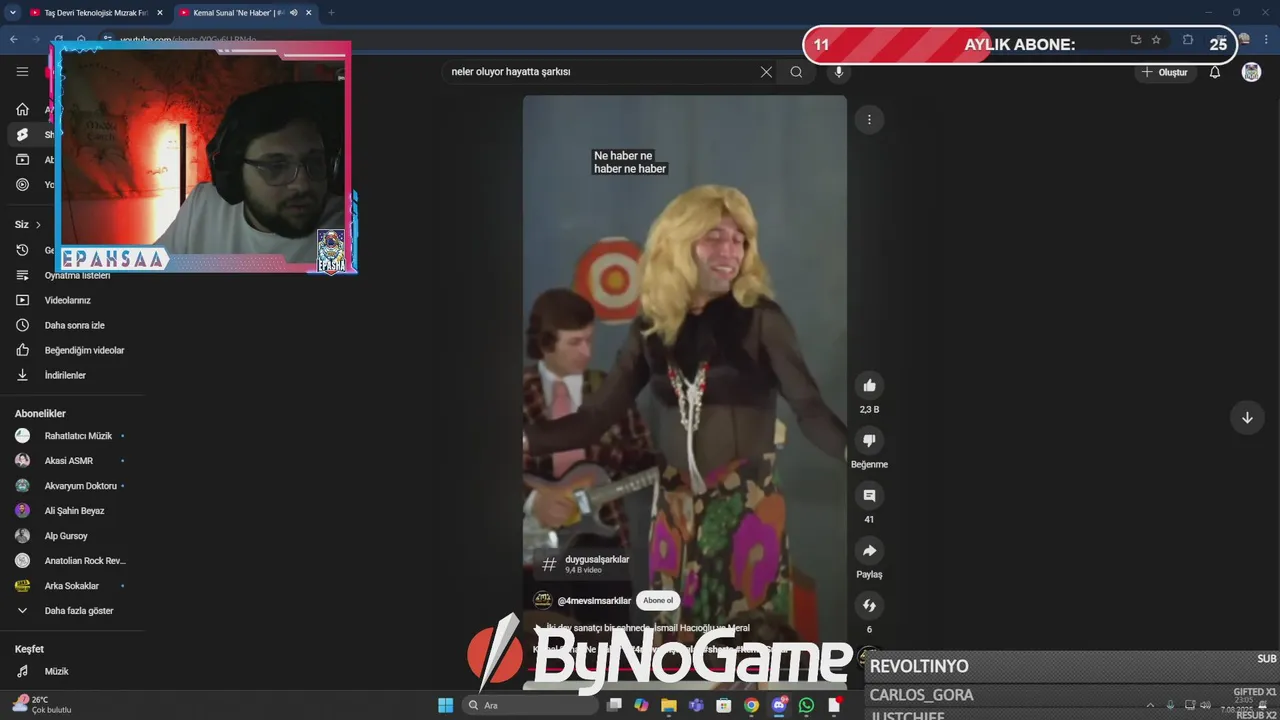1280x720 pixels.
Task: Open the notifications bell
Action: (x=1215, y=72)
